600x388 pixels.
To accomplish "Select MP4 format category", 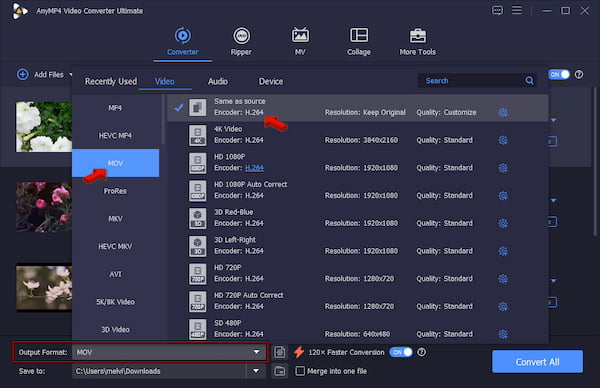I will pos(115,108).
